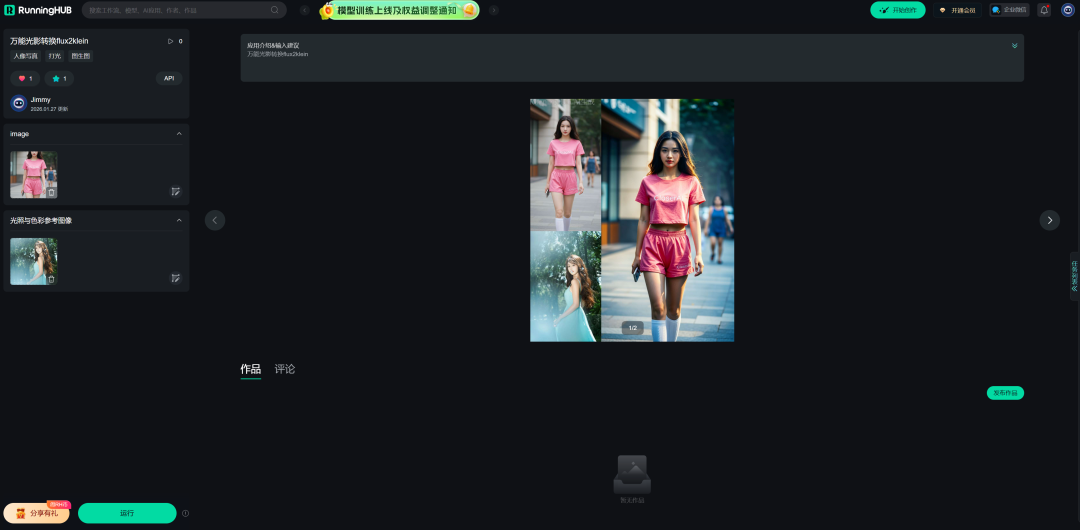
Task: Switch to the 评论 tab
Action: pos(284,369)
